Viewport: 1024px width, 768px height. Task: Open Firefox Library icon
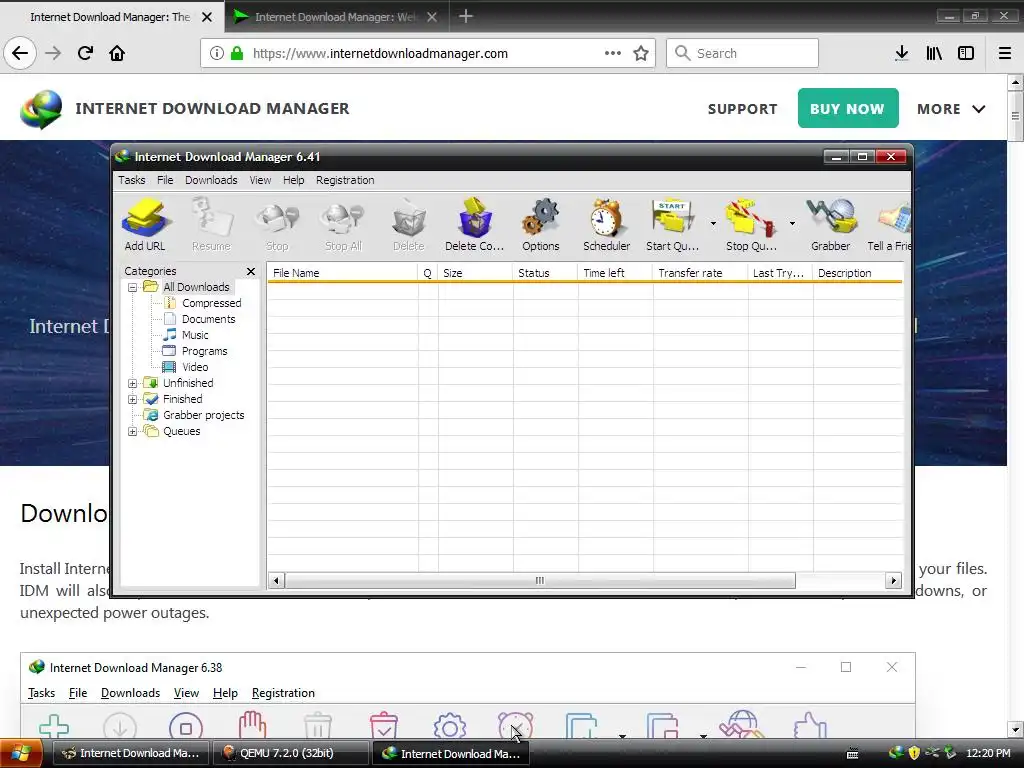click(934, 54)
